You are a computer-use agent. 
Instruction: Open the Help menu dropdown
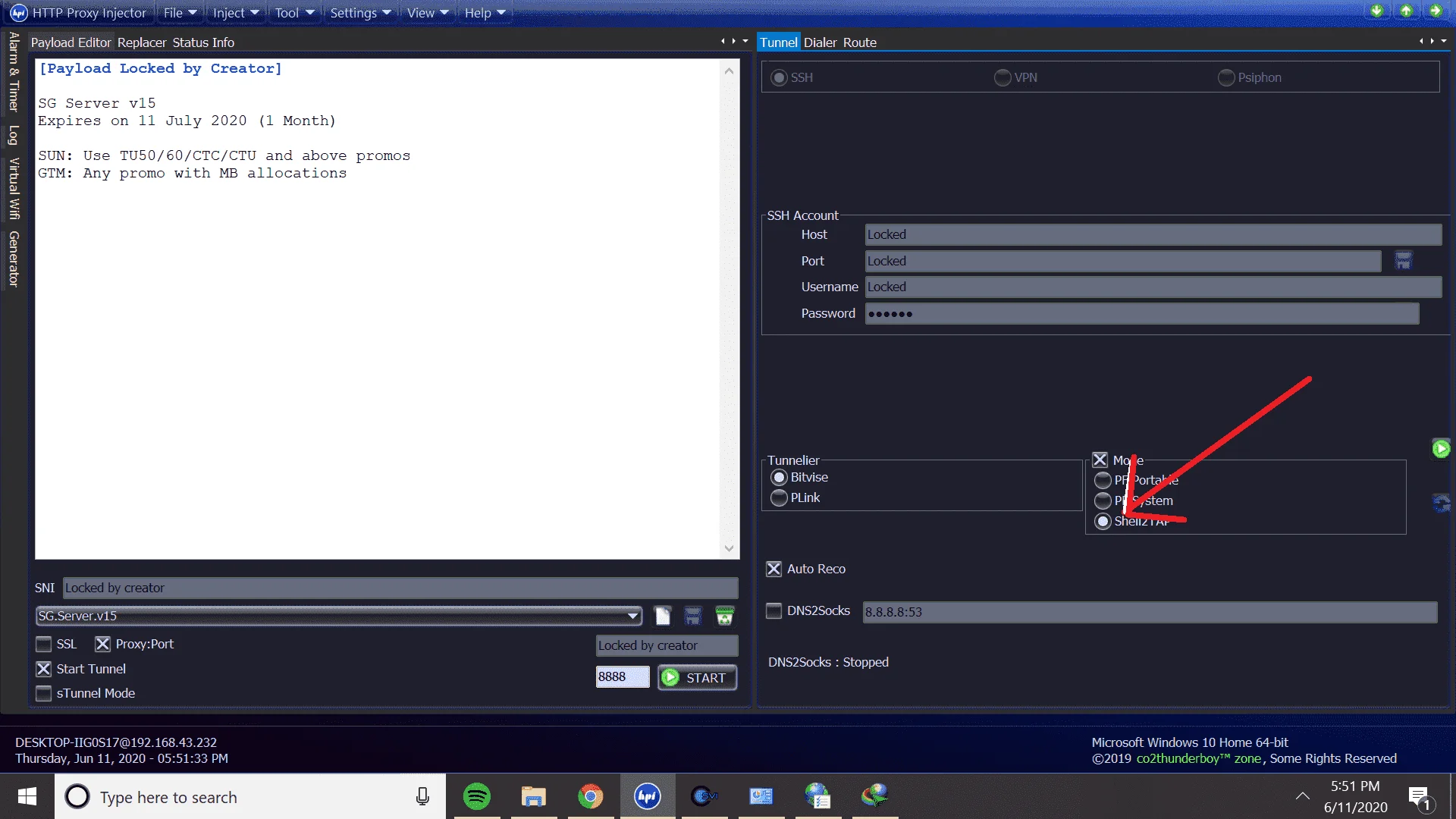[x=485, y=13]
